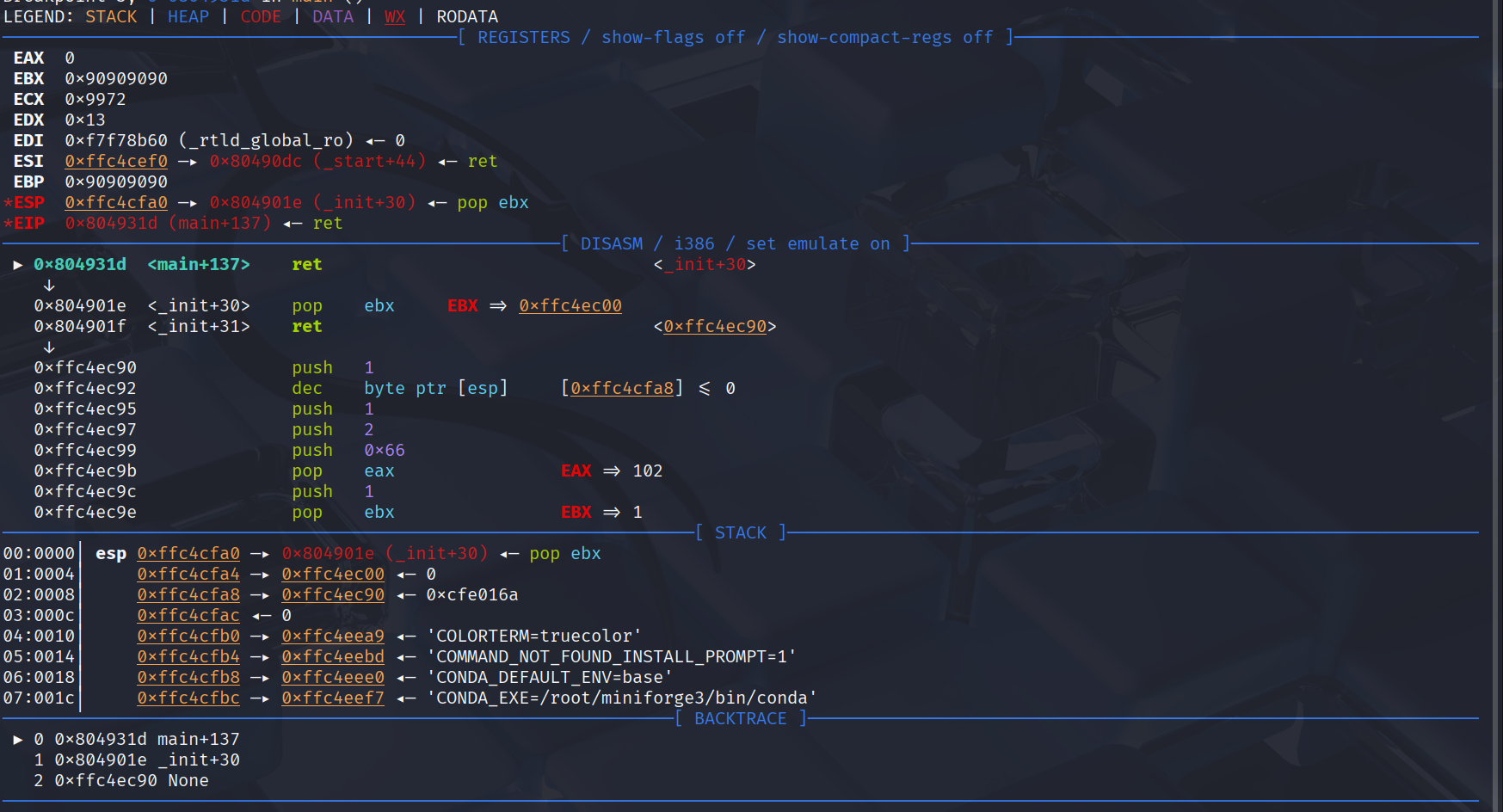Image resolution: width=1503 pixels, height=812 pixels.
Task: Open the ESI address 0xffc4cef0
Action: [x=116, y=162]
